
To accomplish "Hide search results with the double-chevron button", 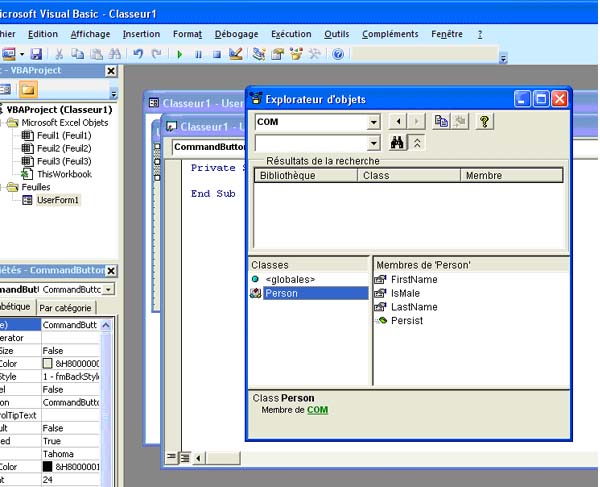I will tap(417, 143).
